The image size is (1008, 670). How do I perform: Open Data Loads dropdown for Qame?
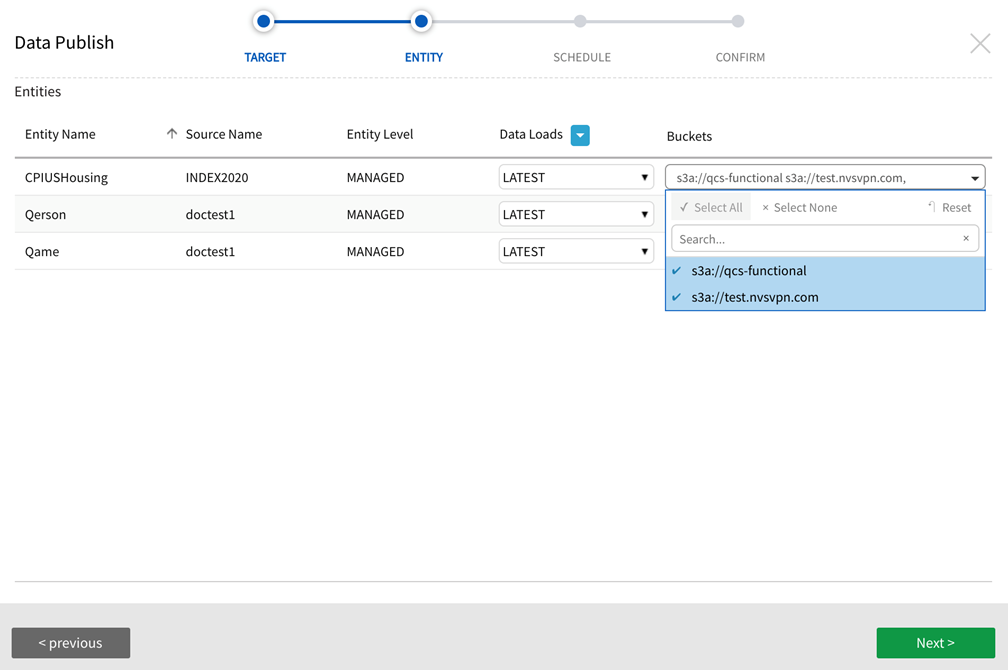[x=576, y=251]
